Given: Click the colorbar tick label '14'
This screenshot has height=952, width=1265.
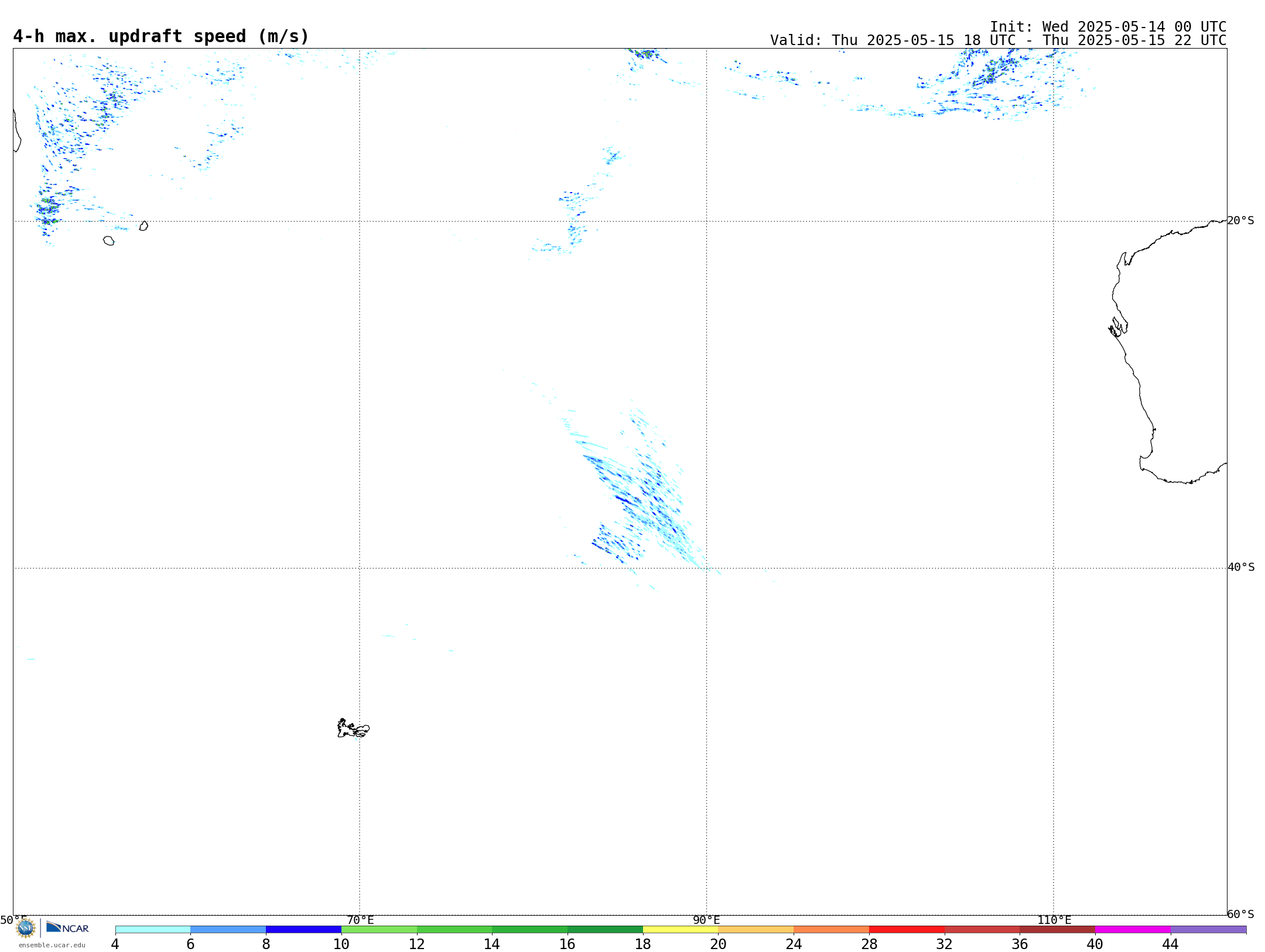Looking at the screenshot, I should [492, 944].
